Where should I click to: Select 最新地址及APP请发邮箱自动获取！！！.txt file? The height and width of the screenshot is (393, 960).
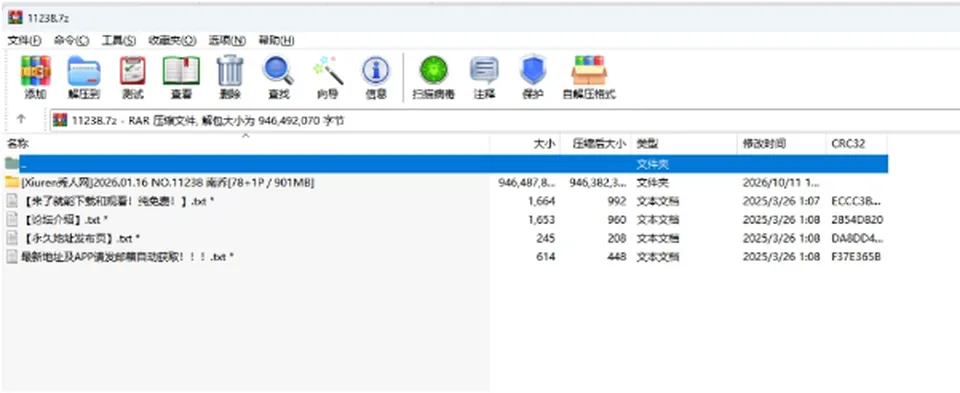[127, 256]
